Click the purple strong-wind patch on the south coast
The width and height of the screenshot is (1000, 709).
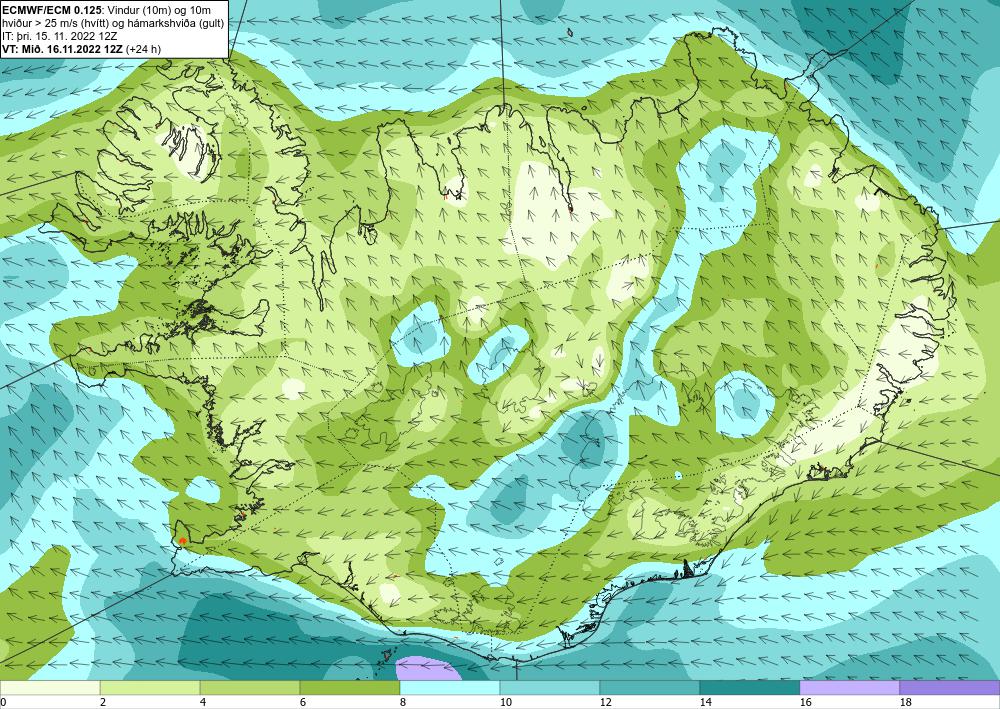428,669
